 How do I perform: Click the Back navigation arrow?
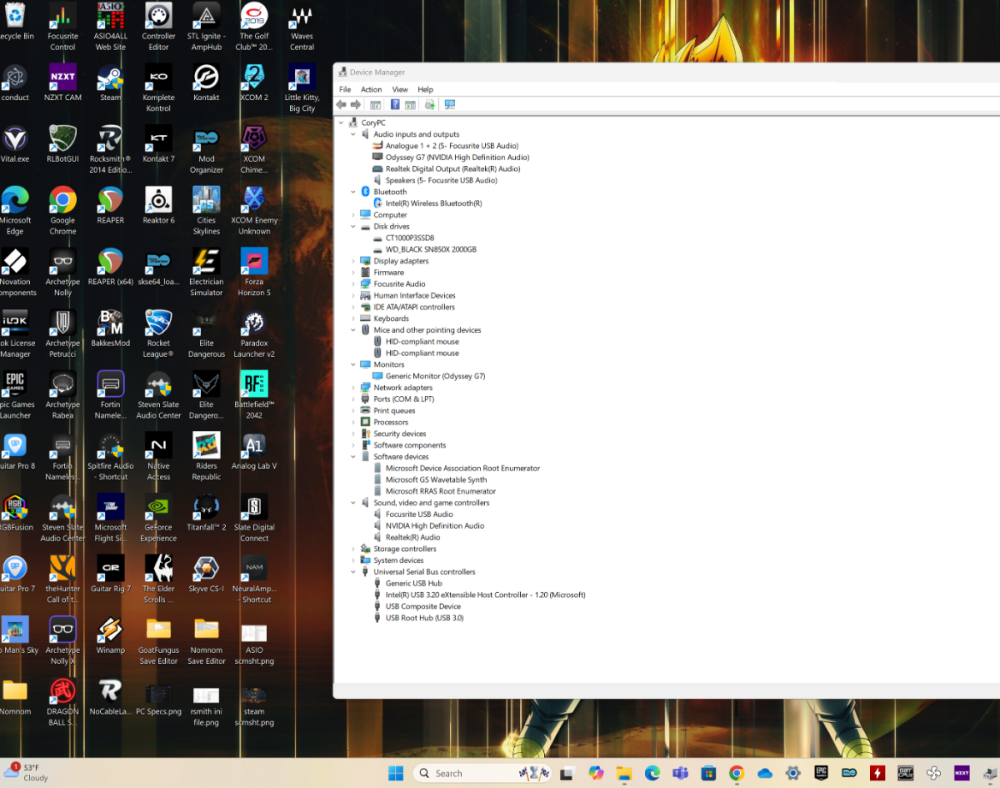pos(343,104)
